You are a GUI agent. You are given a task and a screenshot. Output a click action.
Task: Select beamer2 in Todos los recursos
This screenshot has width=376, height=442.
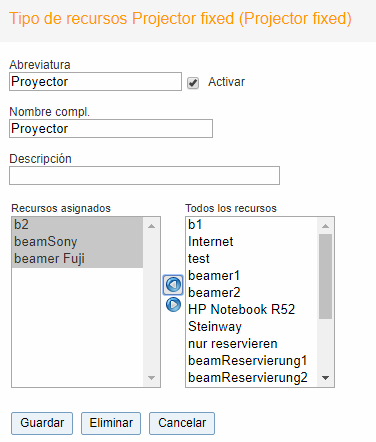tap(252, 293)
